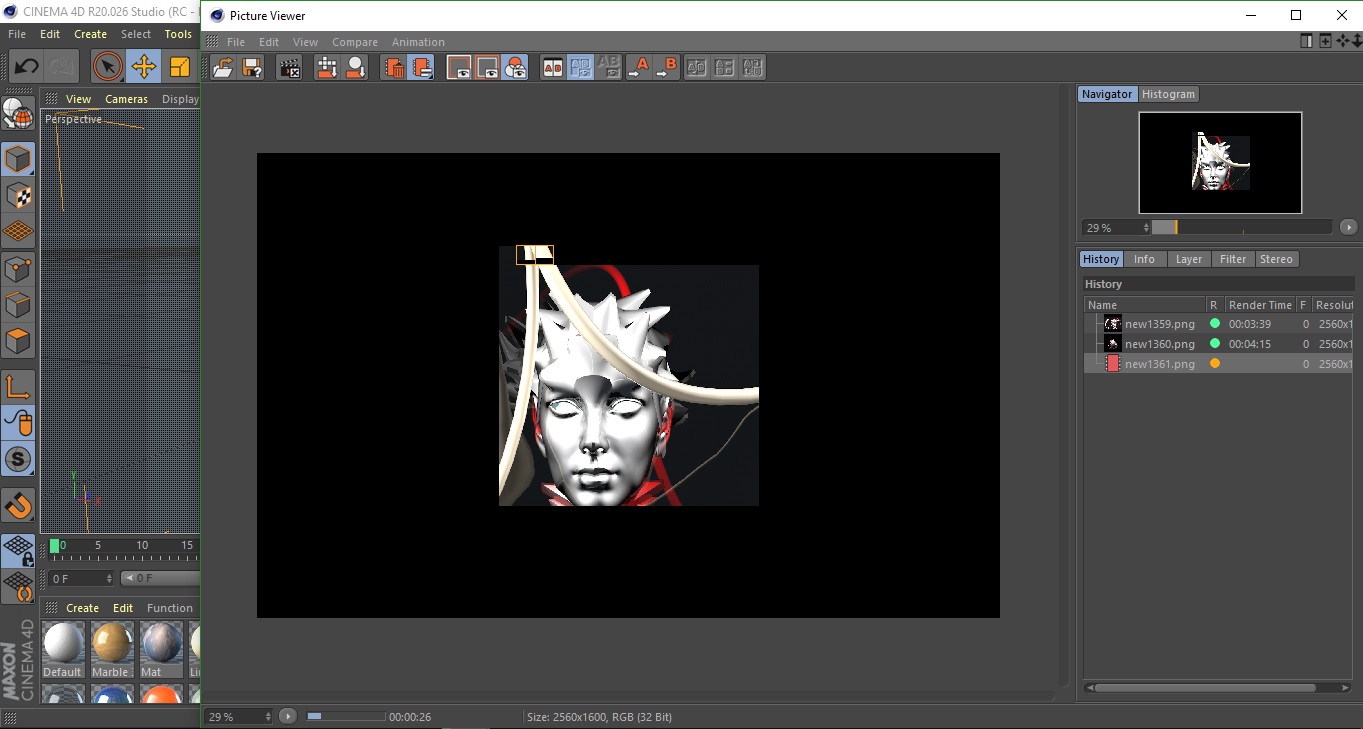Image resolution: width=1363 pixels, height=729 pixels.
Task: Switch to the Filter tab
Action: tap(1233, 259)
